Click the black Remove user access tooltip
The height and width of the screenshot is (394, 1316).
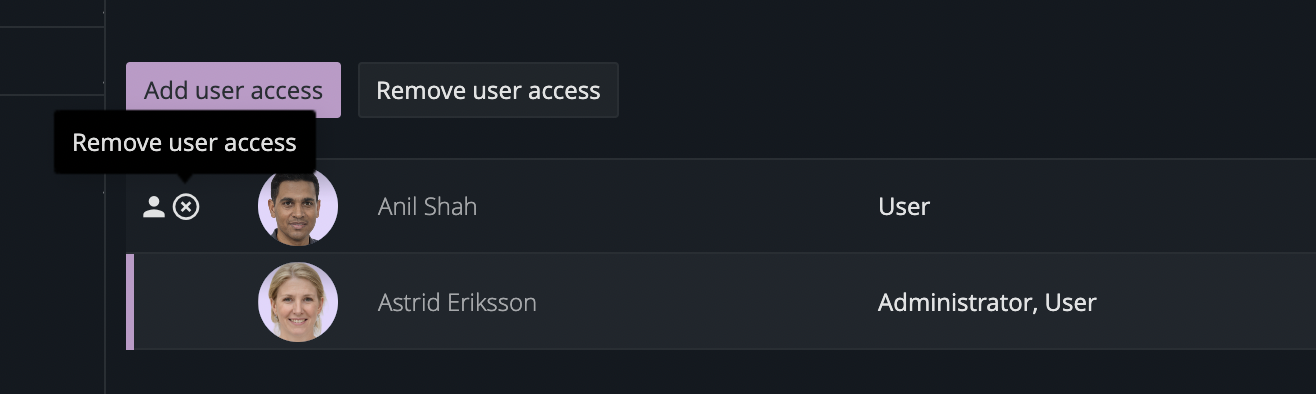pos(185,142)
